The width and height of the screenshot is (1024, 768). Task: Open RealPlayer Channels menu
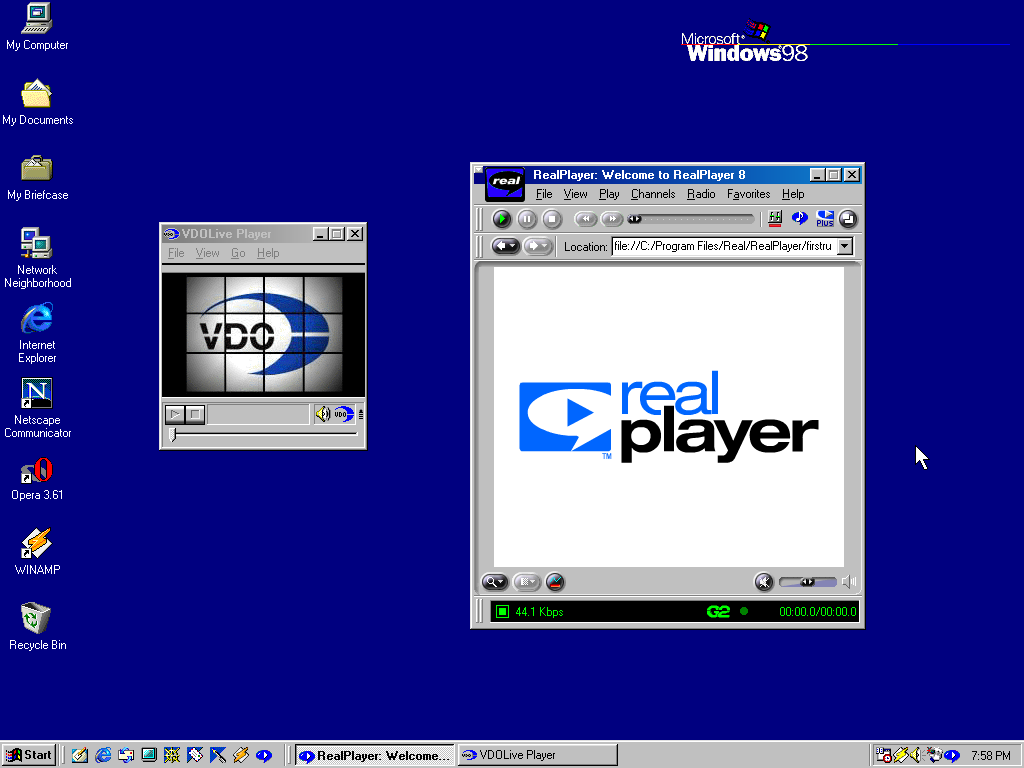(x=653, y=194)
